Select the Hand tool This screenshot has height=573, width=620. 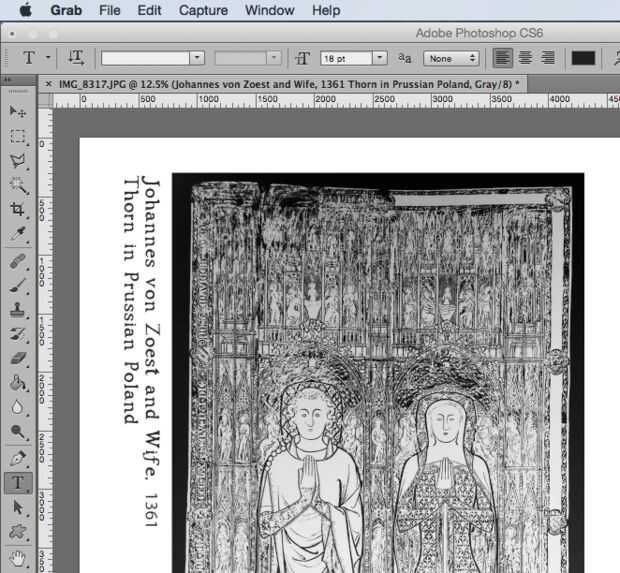17,558
